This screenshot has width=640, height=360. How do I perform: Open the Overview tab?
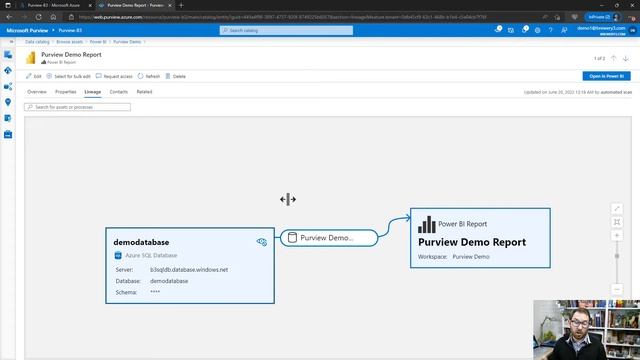tap(37, 92)
